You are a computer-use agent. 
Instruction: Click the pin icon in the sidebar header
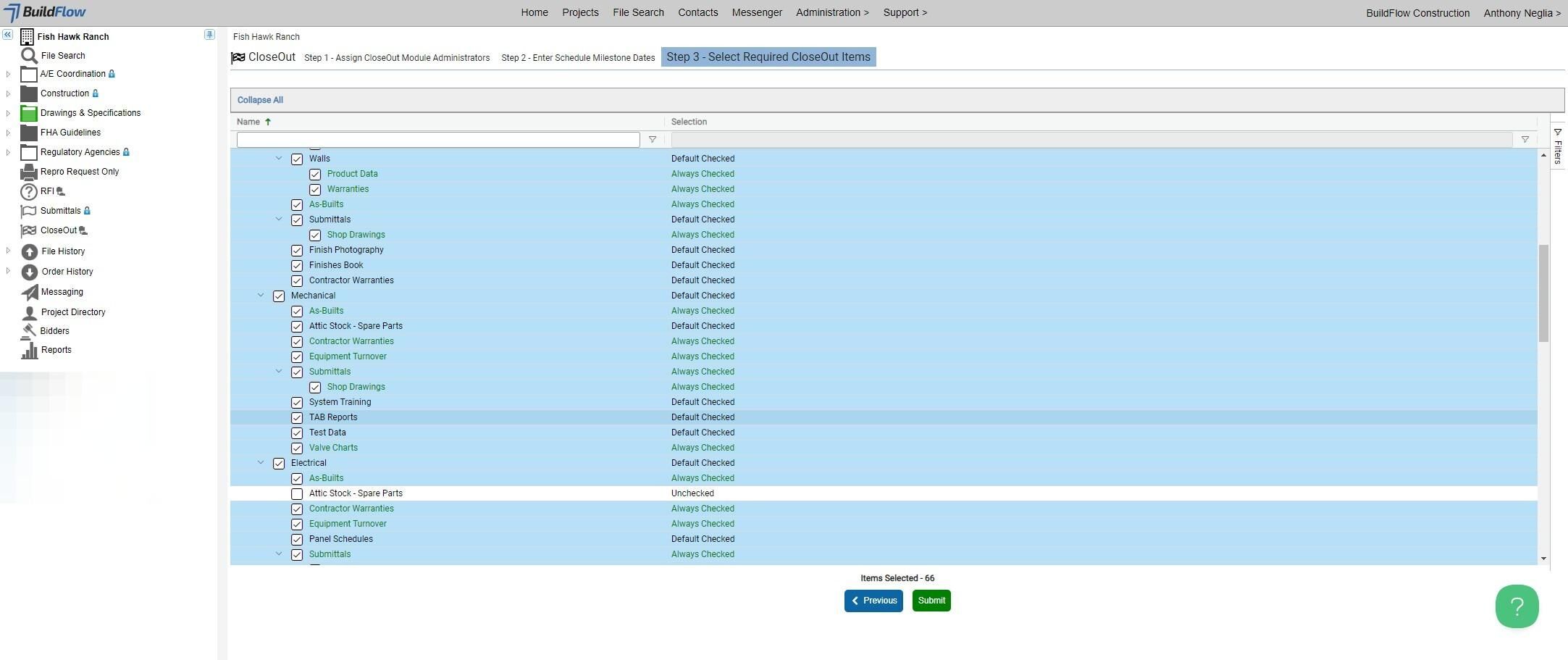[x=209, y=35]
